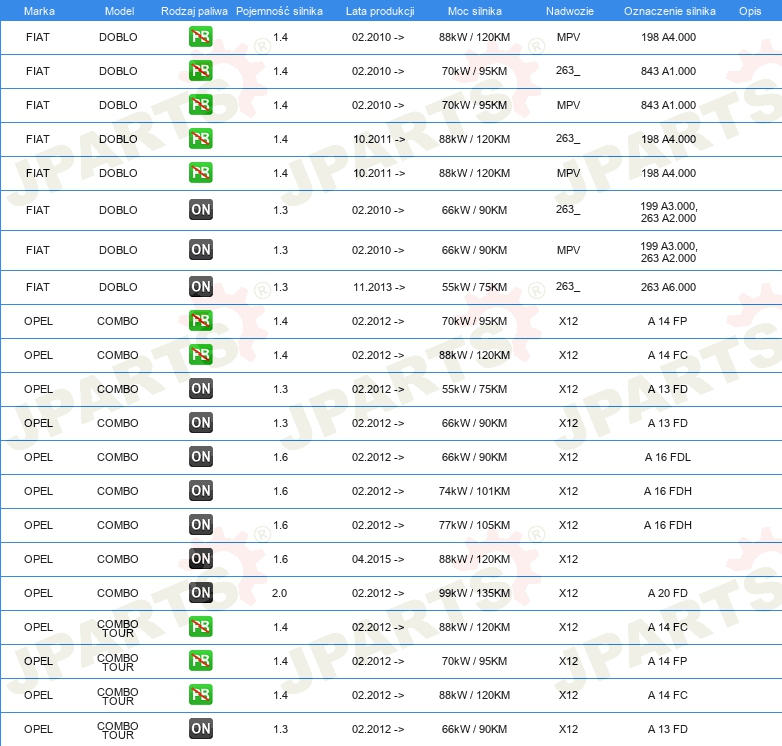This screenshot has width=782, height=746.
Task: Select the 77kW / 105KM power cell
Action: 474,525
